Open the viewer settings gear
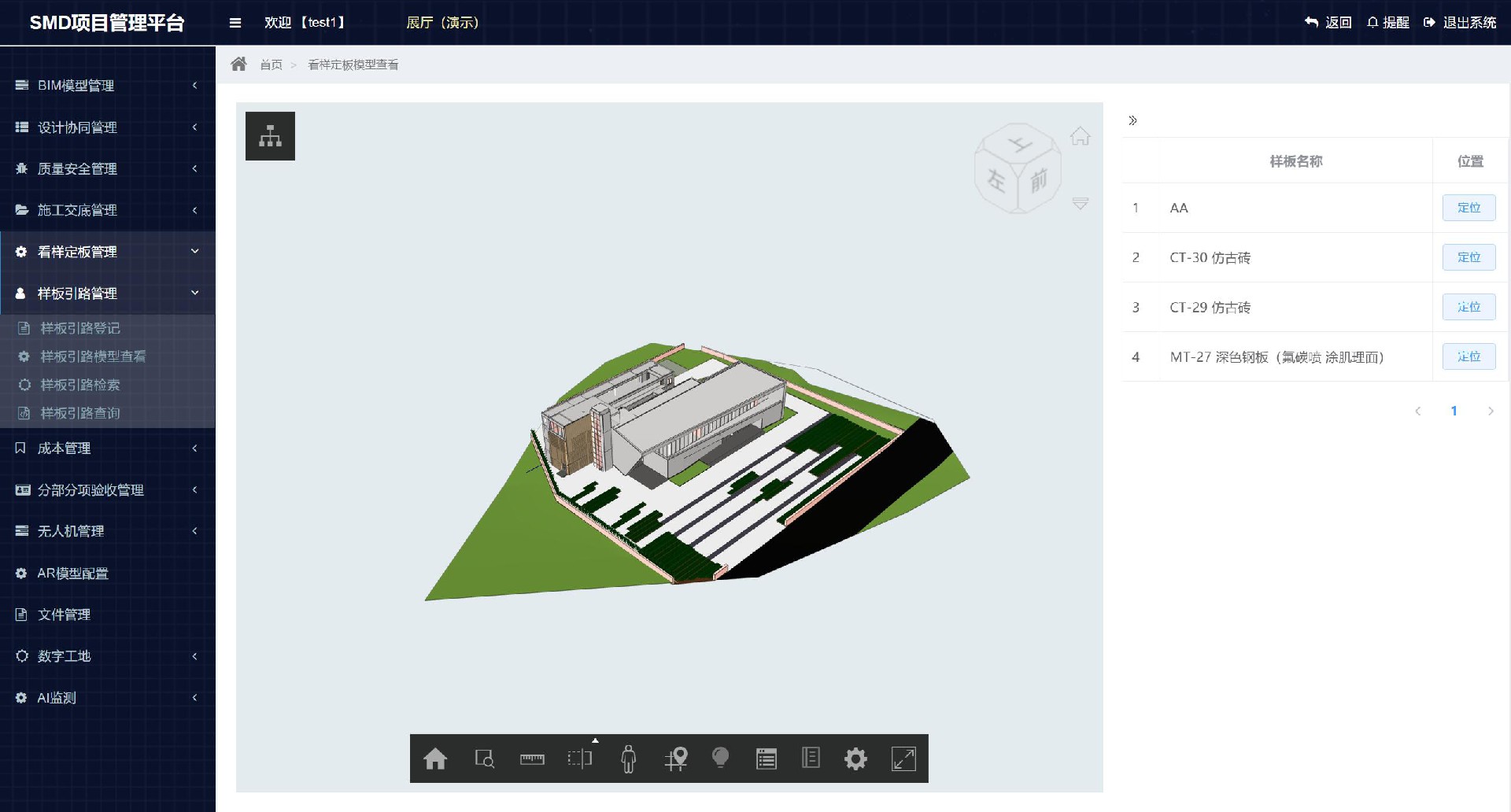The image size is (1511, 812). [855, 758]
